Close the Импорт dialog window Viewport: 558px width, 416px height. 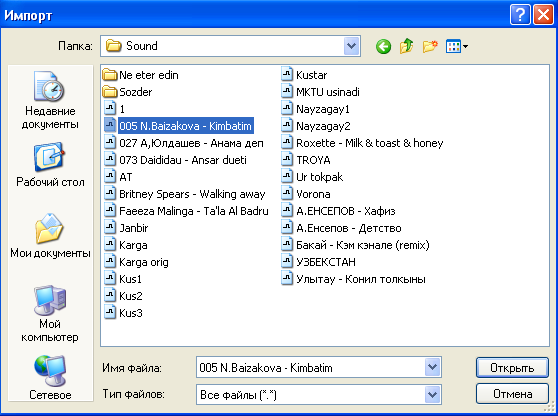click(543, 15)
